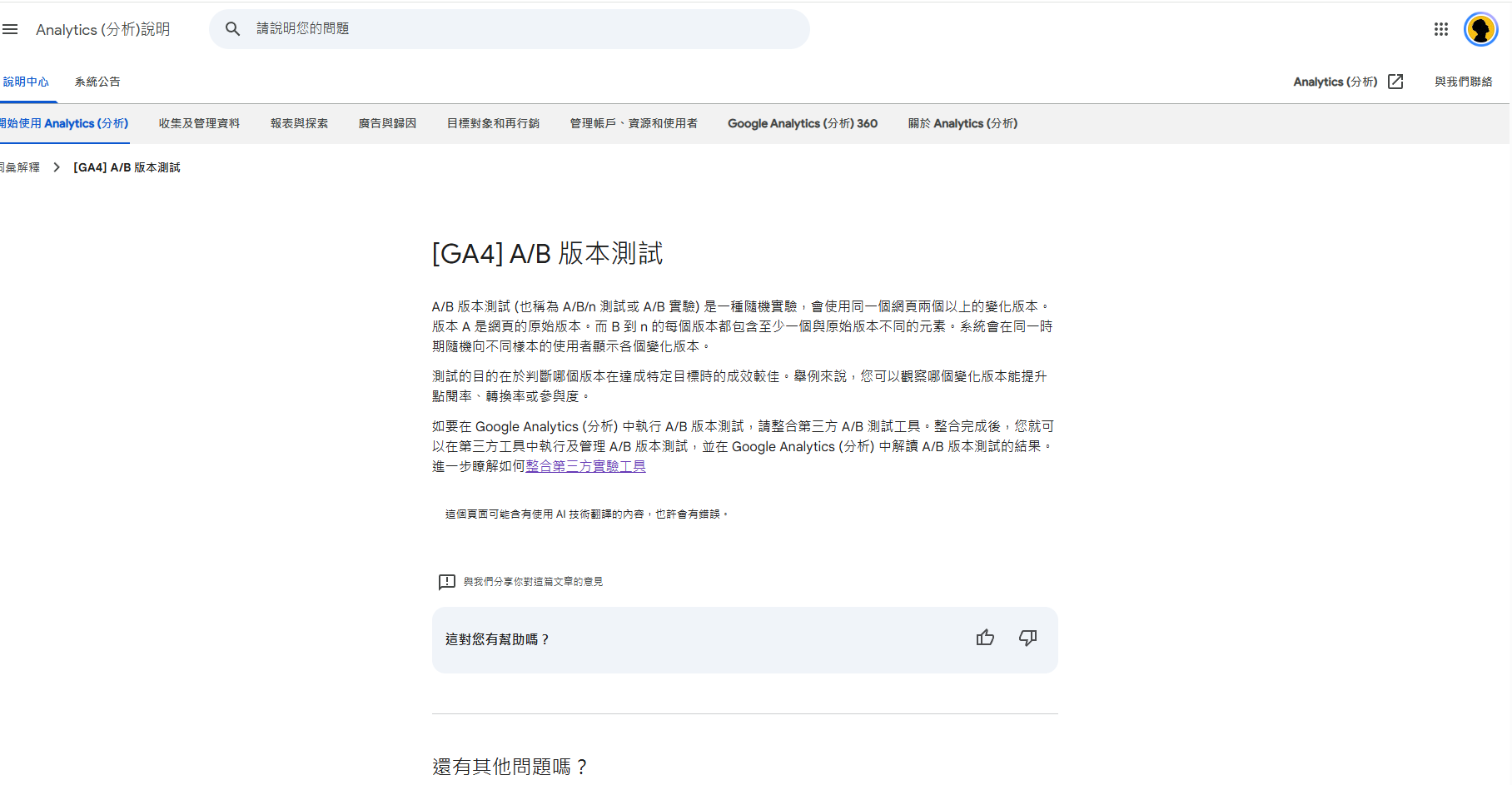Screen dimensions: 1512x785
Task: Click the AI translation disclaimer text
Action: [x=587, y=514]
